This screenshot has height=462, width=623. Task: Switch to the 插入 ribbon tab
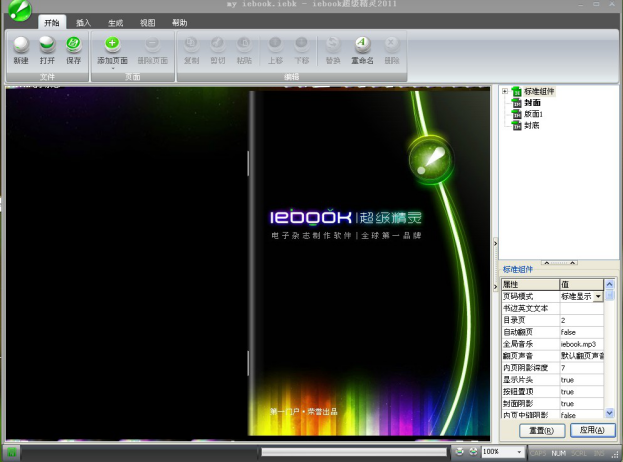(x=82, y=21)
